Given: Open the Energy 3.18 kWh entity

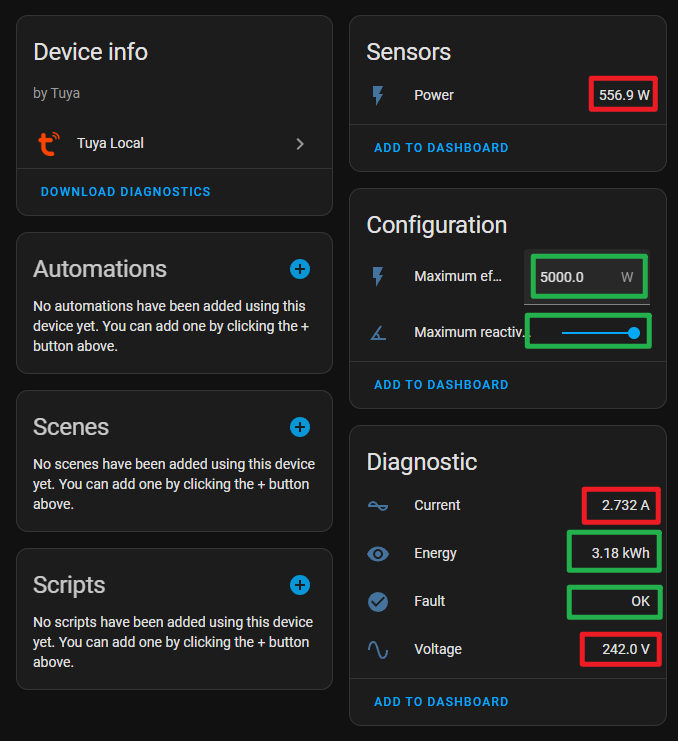Looking at the screenshot, I should 620,553.
